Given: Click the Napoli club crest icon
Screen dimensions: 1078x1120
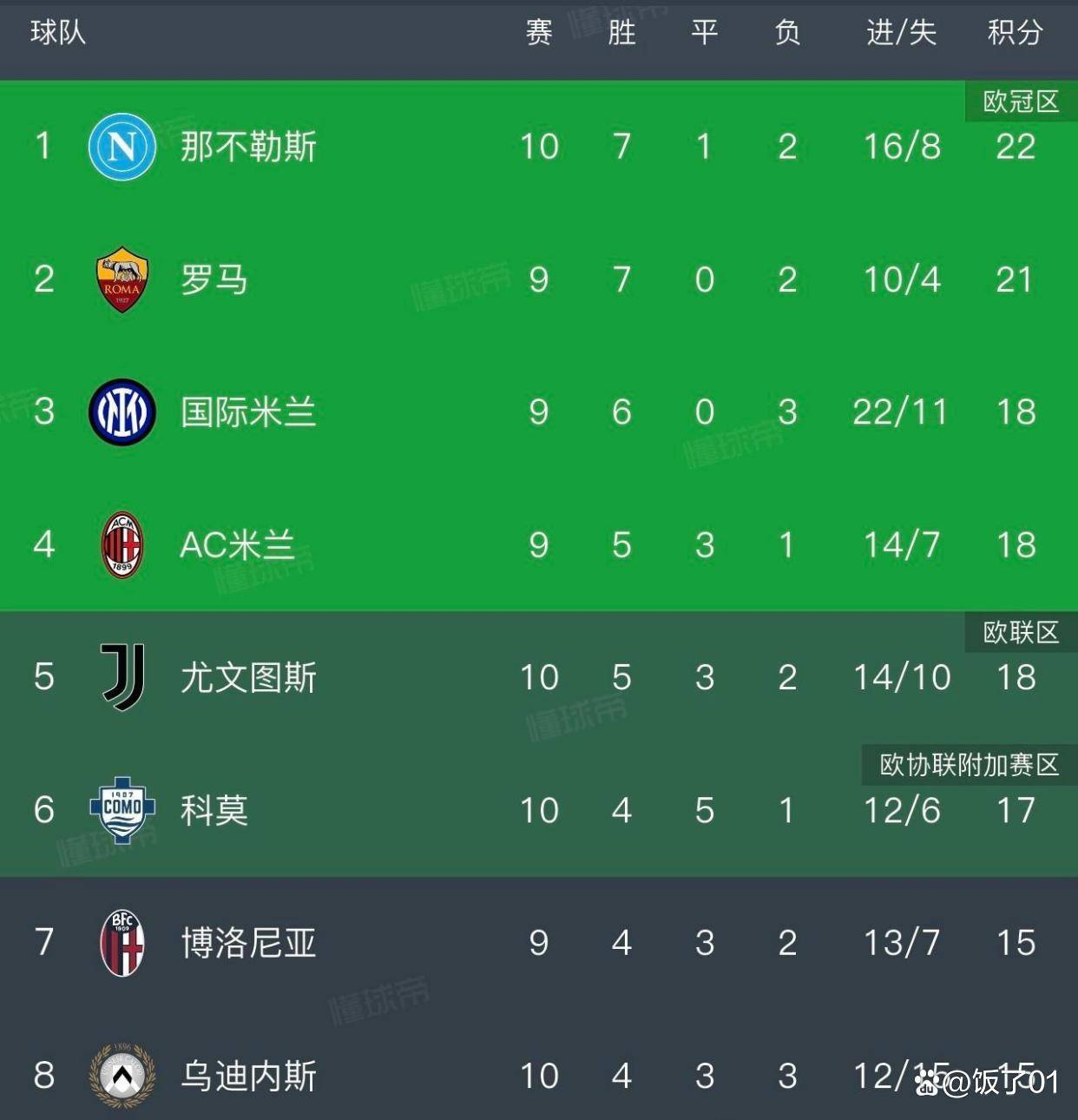Looking at the screenshot, I should pos(122,146).
